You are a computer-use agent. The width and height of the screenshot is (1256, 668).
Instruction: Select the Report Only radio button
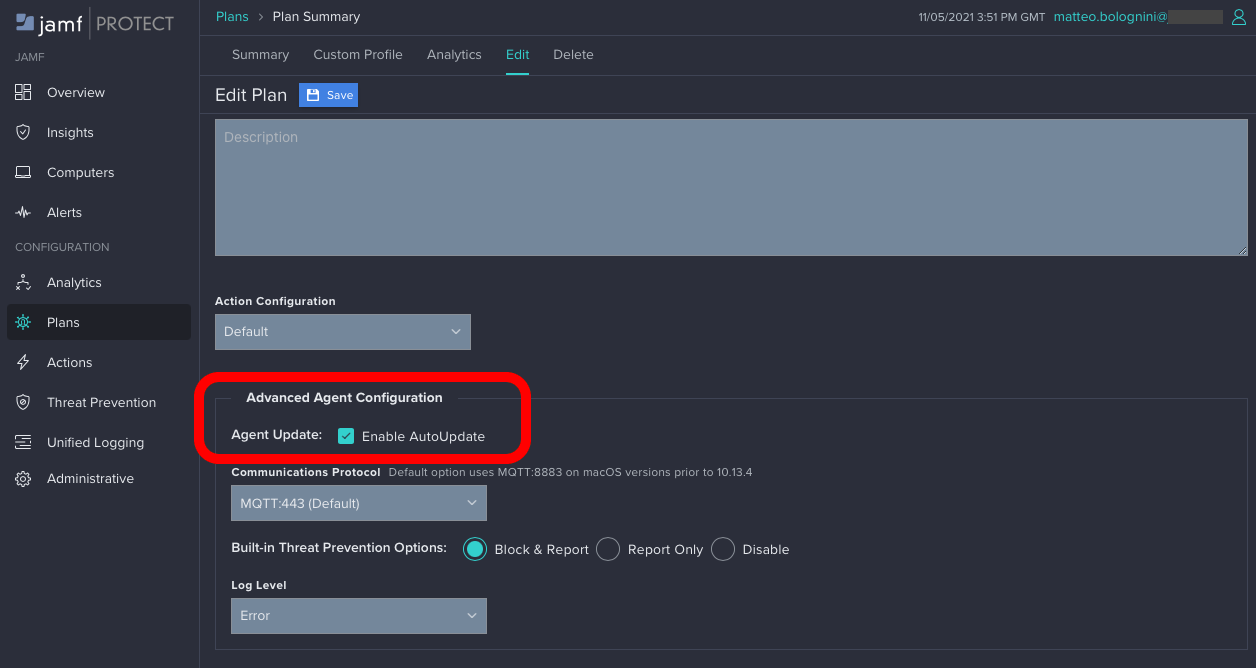coord(608,549)
